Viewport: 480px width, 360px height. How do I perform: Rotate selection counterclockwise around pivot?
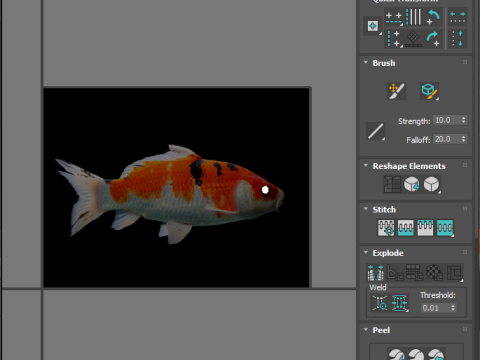[x=433, y=17]
